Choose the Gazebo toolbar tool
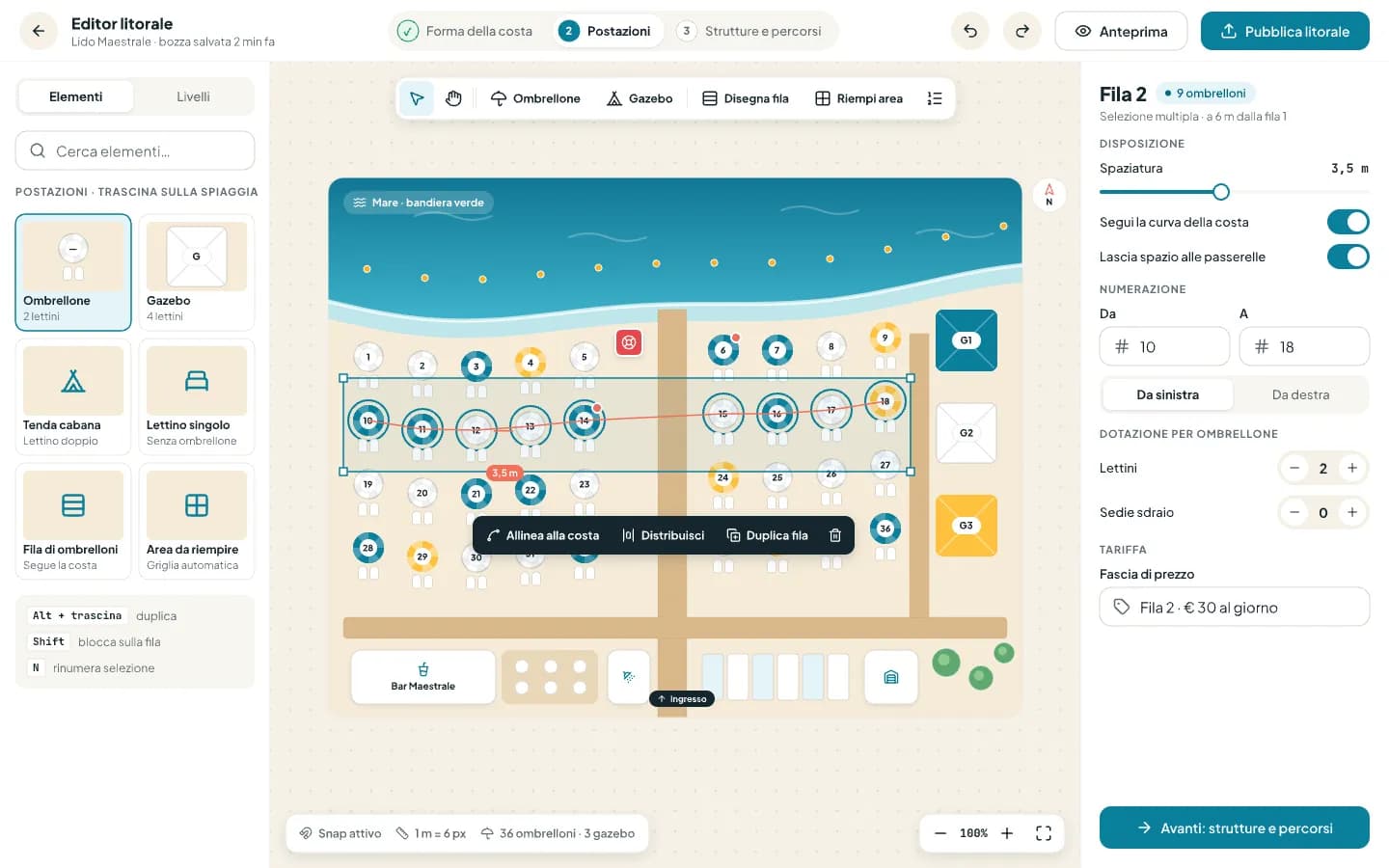 tap(640, 98)
